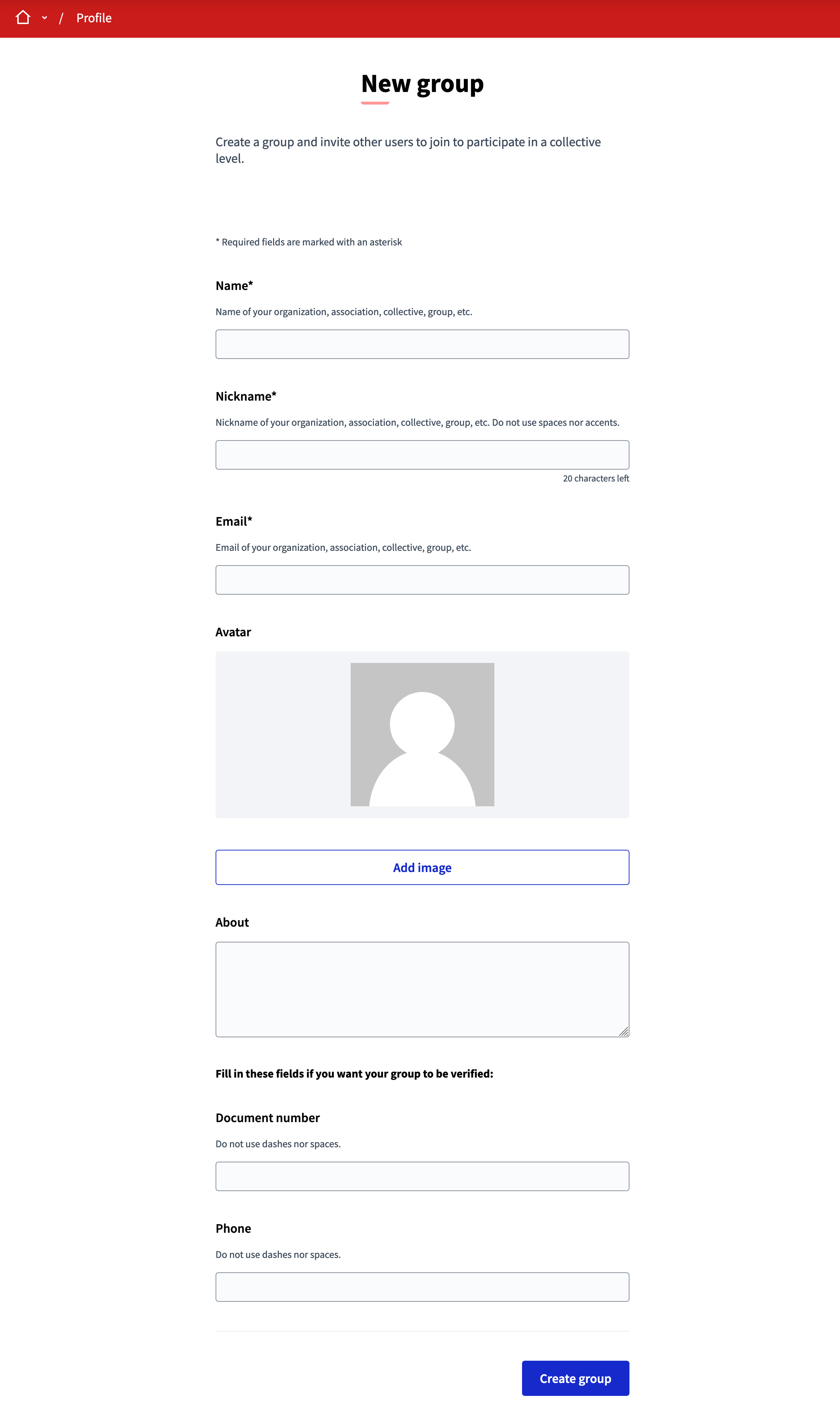Image resolution: width=840 pixels, height=1411 pixels.
Task: Click the 20 characters left counter
Action: pyautogui.click(x=595, y=478)
